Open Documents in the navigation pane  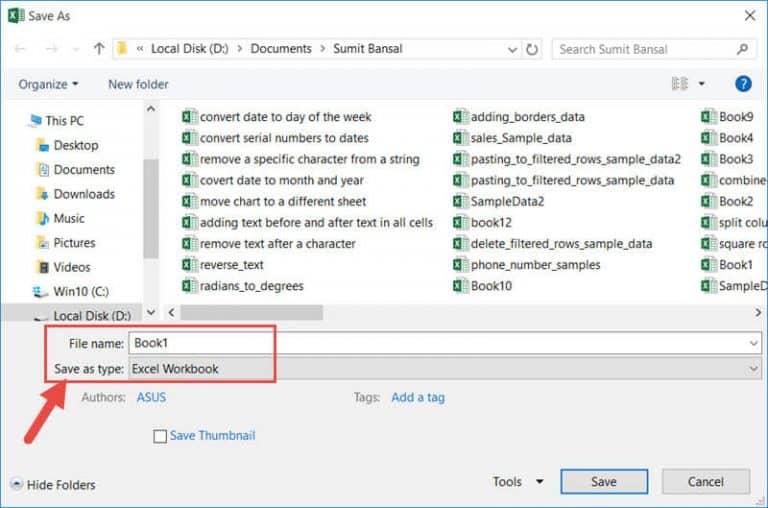click(x=76, y=169)
